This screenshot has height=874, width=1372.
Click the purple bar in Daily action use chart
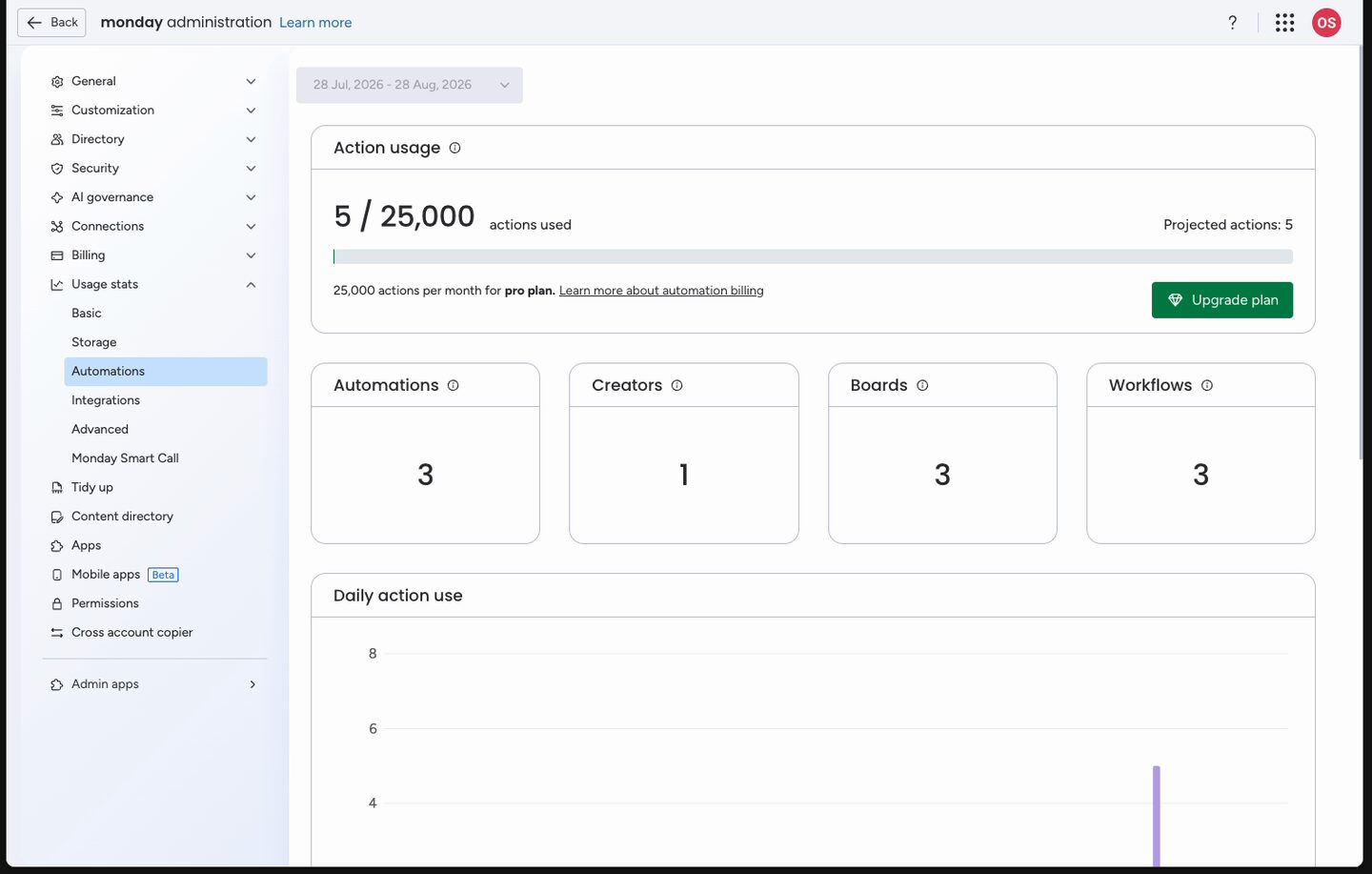click(x=1157, y=816)
